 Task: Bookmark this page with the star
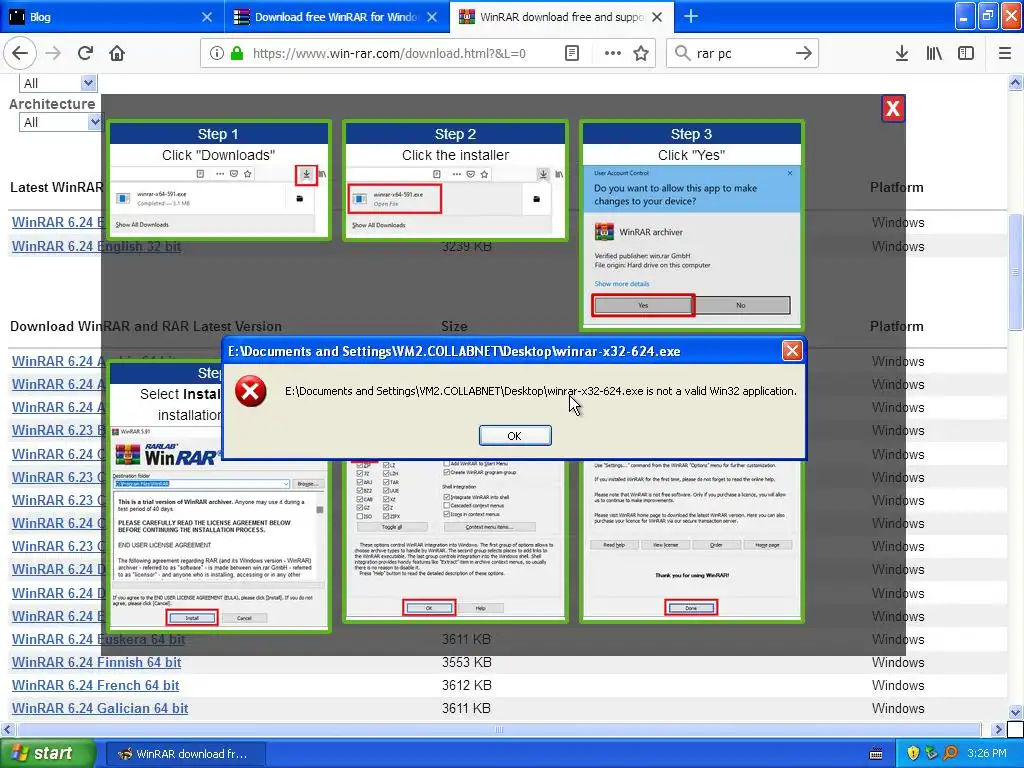pos(641,53)
